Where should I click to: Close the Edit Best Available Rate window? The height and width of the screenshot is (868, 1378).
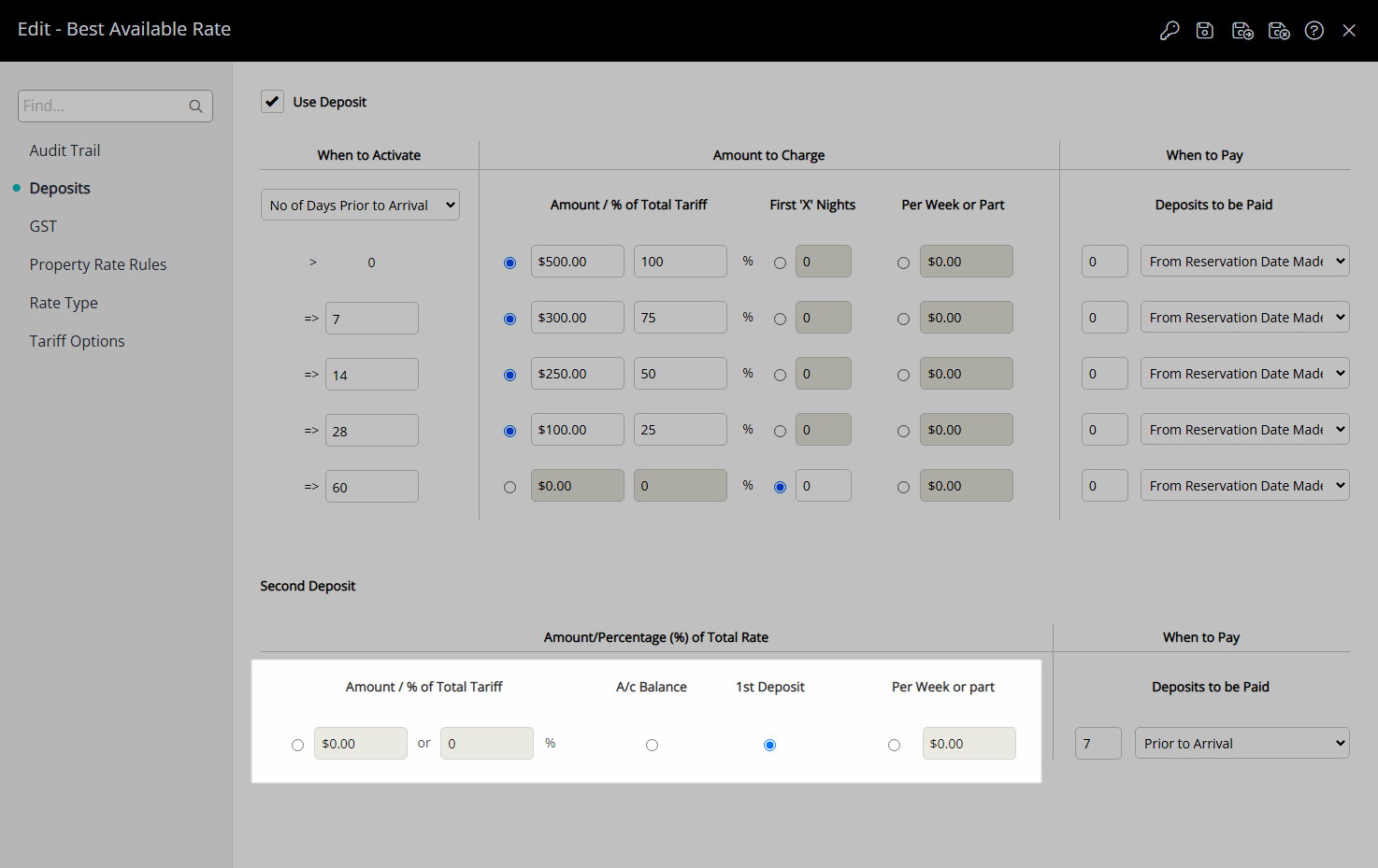pos(1349,31)
